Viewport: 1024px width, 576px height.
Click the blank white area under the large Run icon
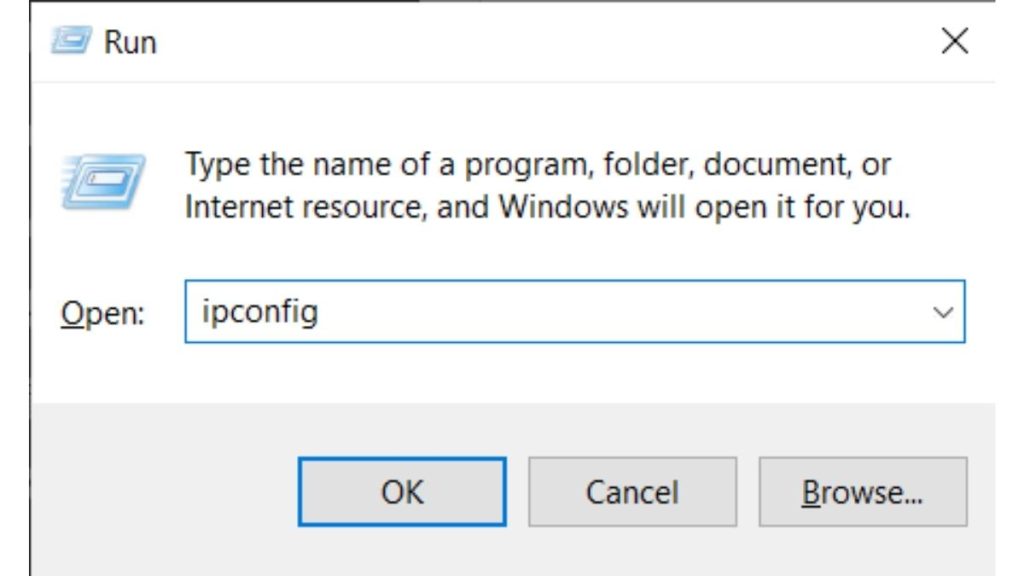click(103, 250)
